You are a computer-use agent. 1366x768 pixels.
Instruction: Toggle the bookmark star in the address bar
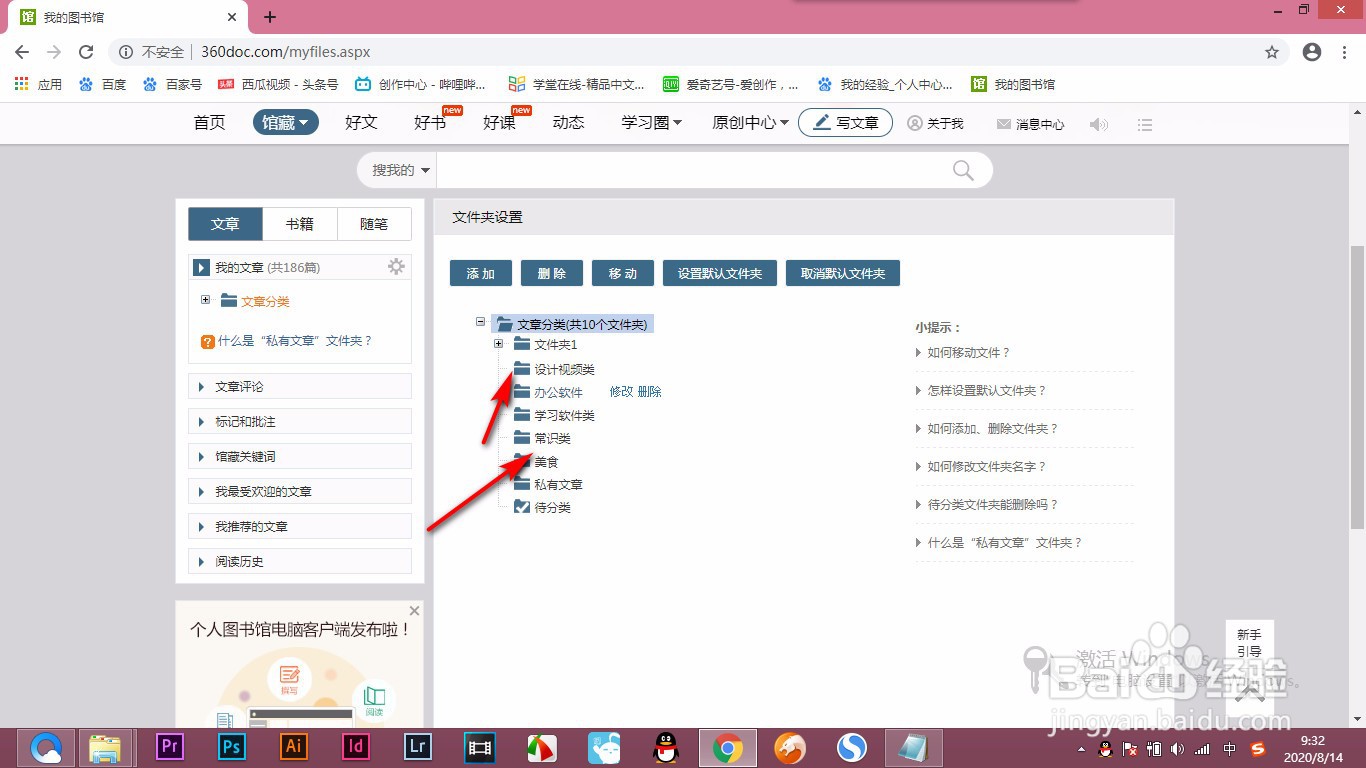[x=1269, y=52]
